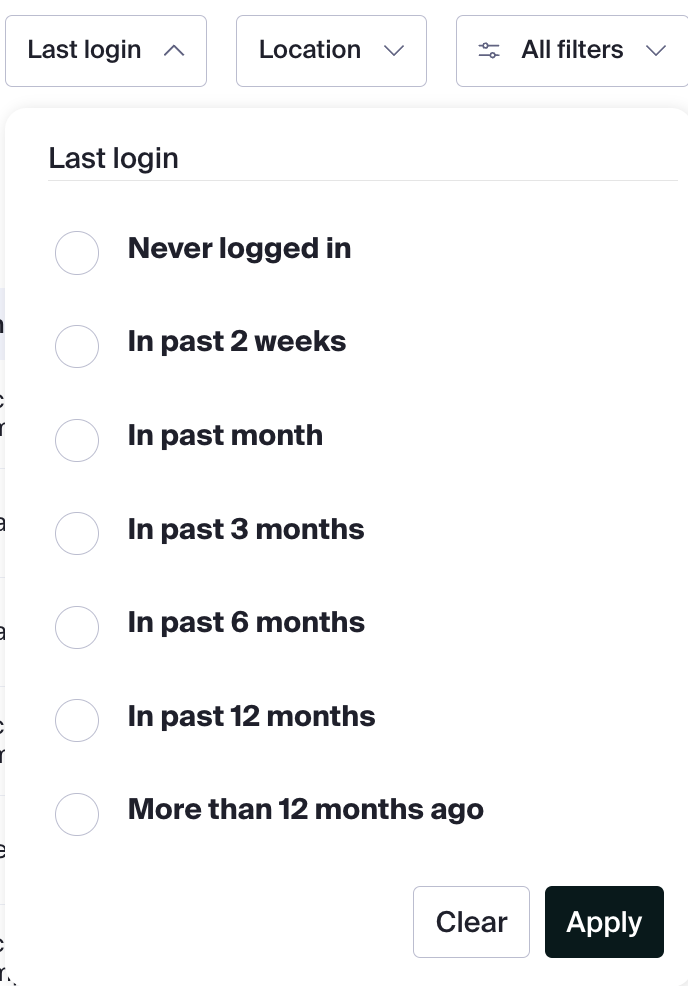
Task: Click the chevron on the All filters button
Action: click(656, 50)
